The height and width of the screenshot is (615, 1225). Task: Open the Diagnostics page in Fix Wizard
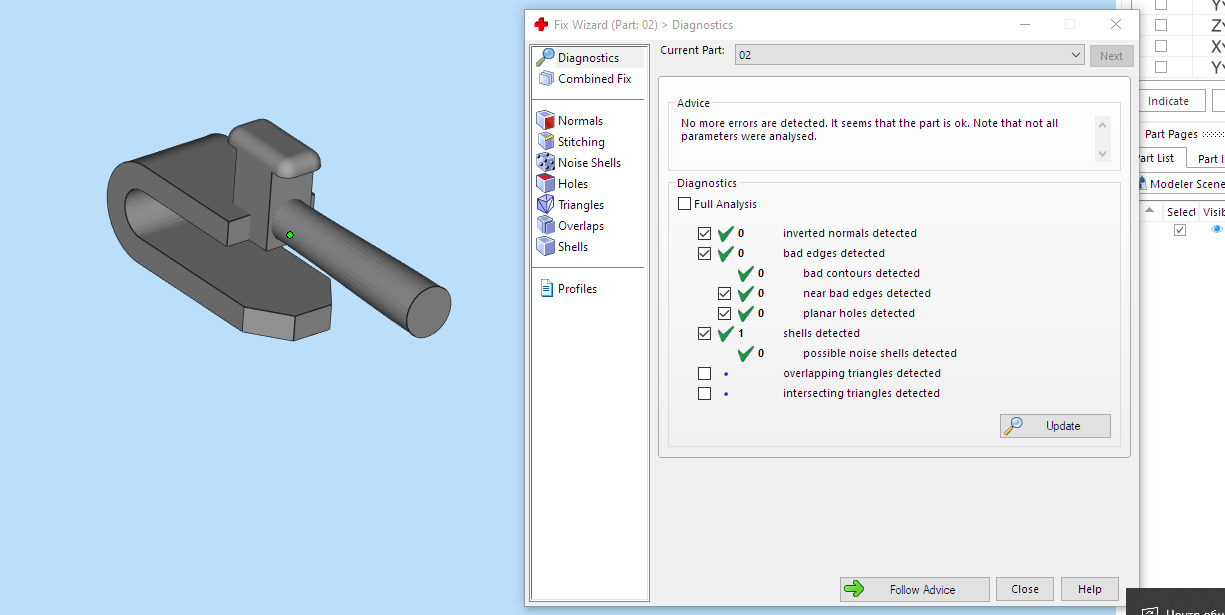(x=588, y=58)
